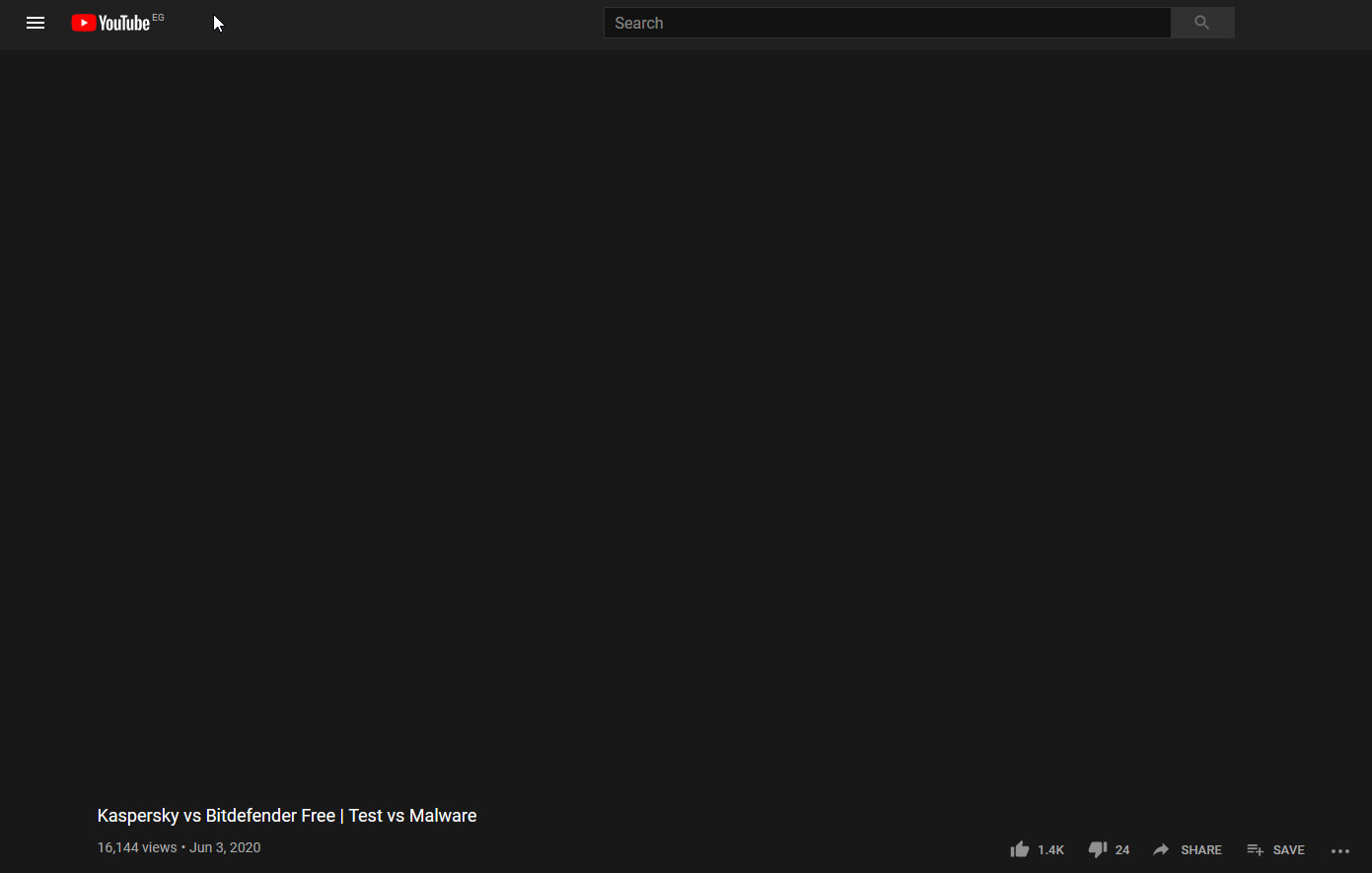
Task: Click the 24 dislikes count
Action: [x=1122, y=850]
